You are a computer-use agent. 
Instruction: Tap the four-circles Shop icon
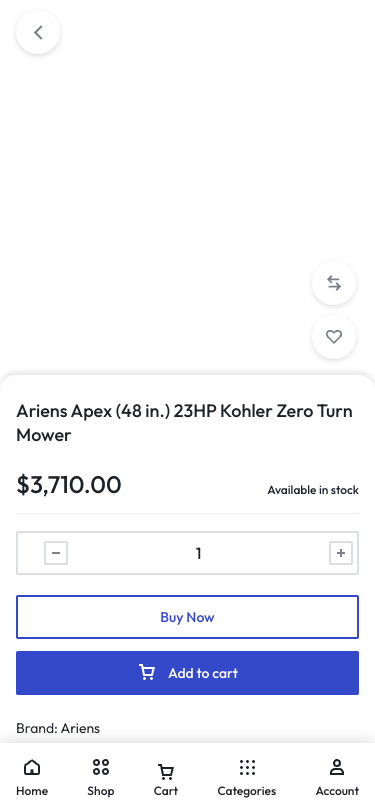(100, 767)
